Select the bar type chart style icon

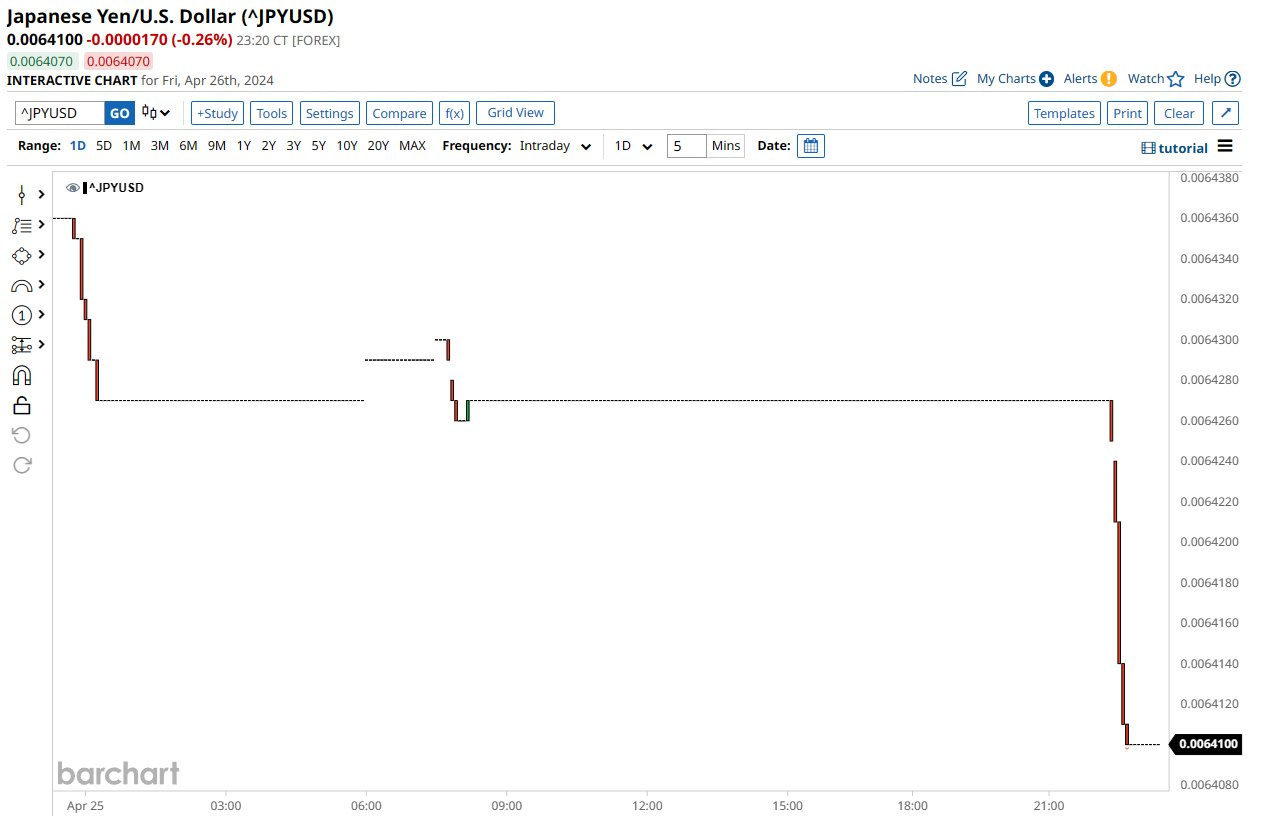tap(155, 113)
